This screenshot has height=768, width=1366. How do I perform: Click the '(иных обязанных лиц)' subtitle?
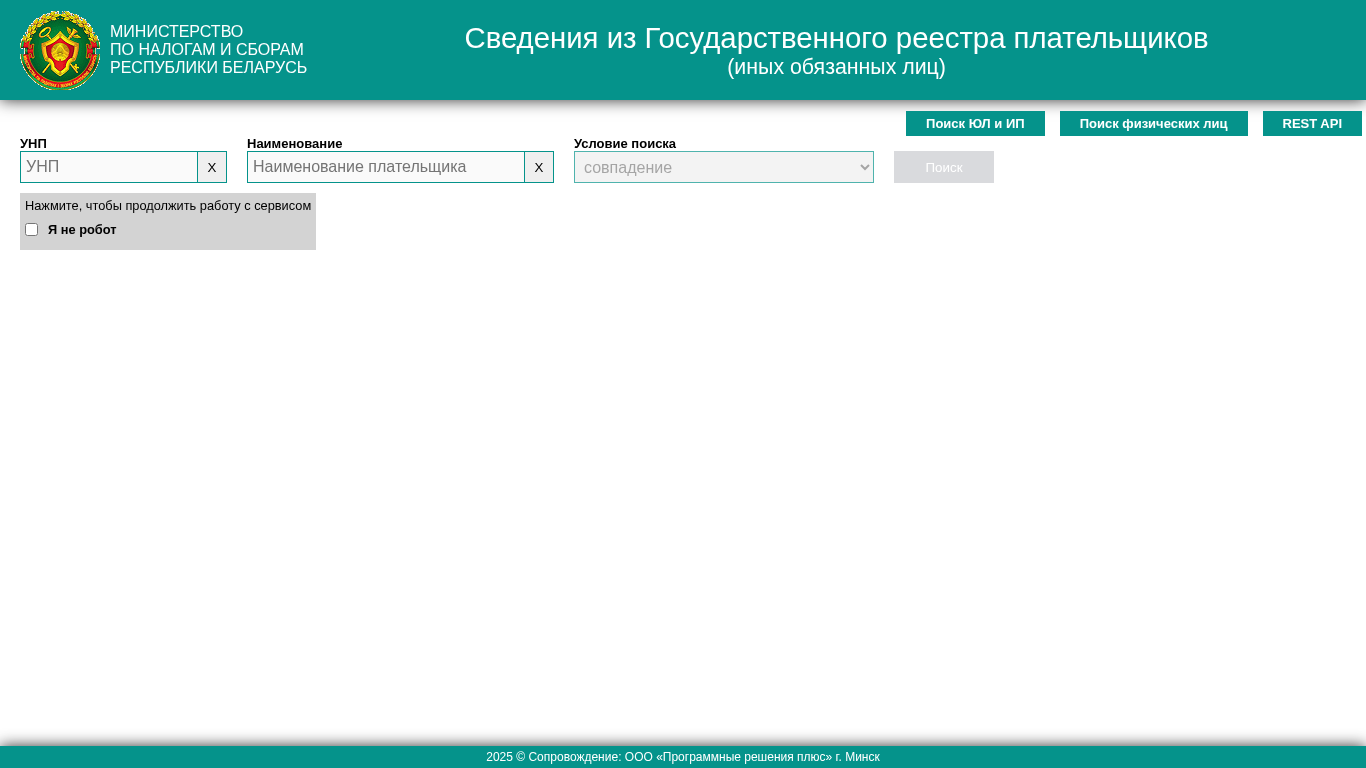[x=836, y=67]
